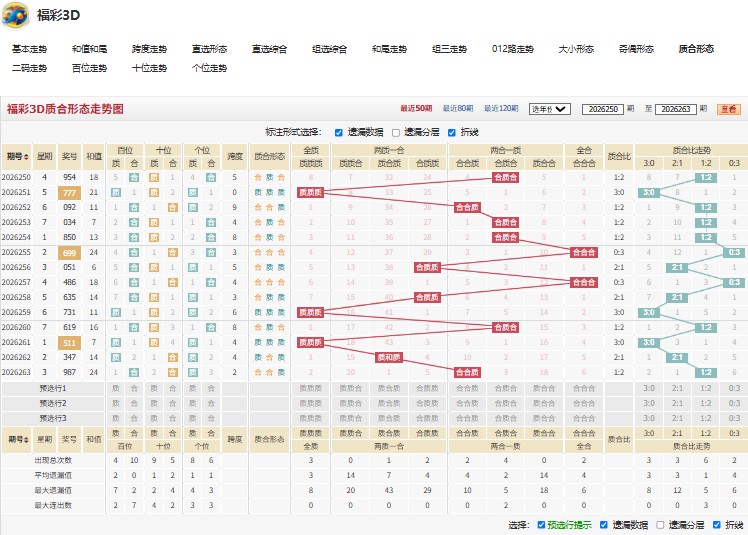Sort by 期号 column header arrow
The image size is (748, 535).
26,157
